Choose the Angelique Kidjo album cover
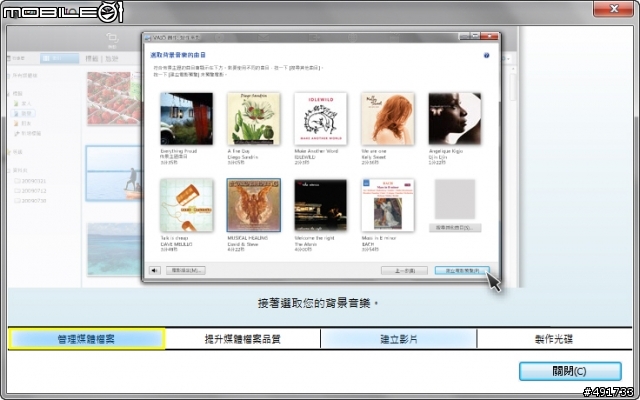The width and height of the screenshot is (640, 400). (455, 118)
